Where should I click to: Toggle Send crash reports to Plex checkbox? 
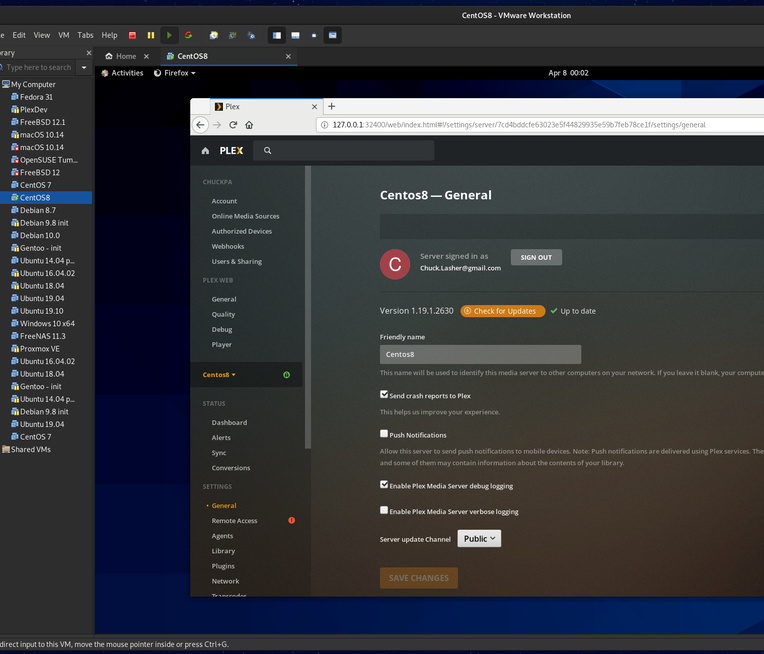[384, 394]
